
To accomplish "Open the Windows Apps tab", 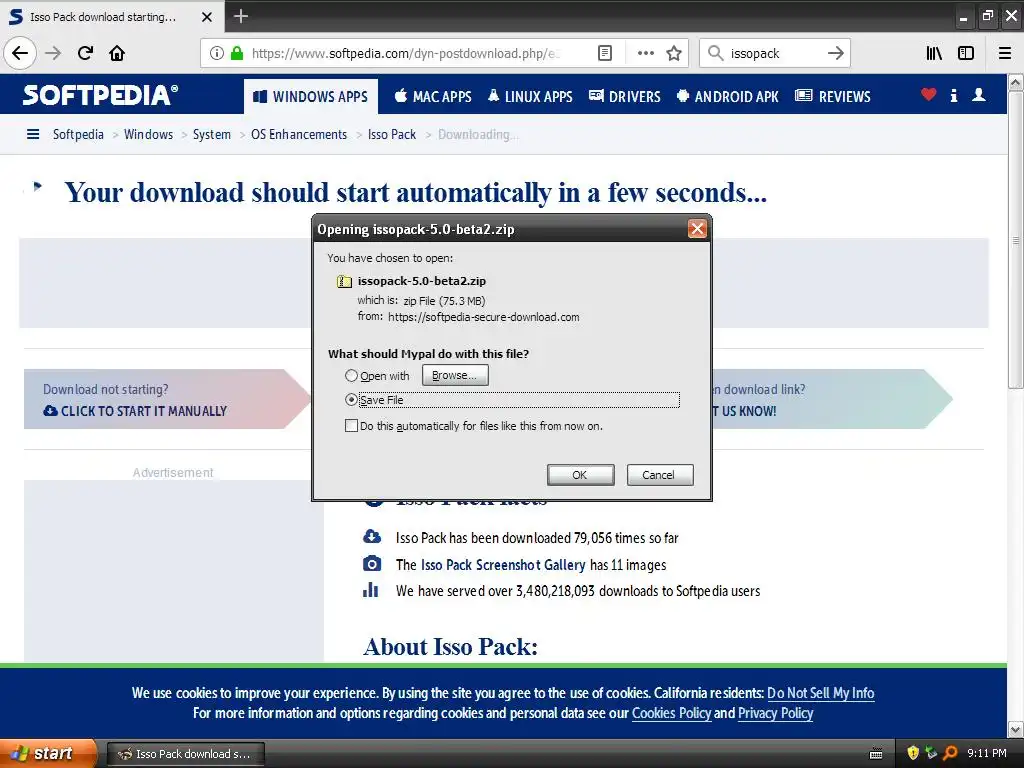I will (311, 97).
